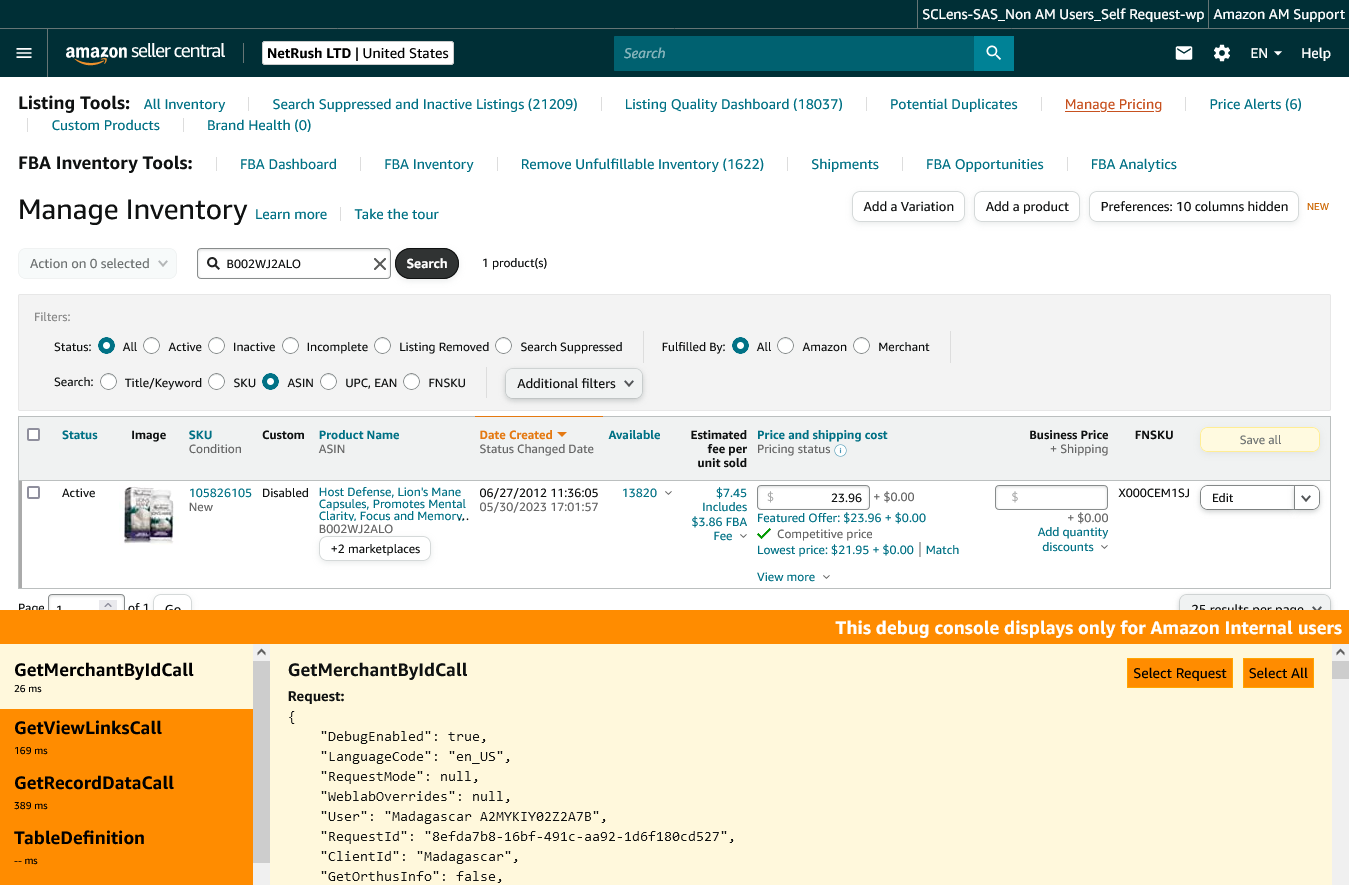Viewport: 1349px width, 885px height.
Task: Expand the Additional filters dropdown
Action: [574, 383]
